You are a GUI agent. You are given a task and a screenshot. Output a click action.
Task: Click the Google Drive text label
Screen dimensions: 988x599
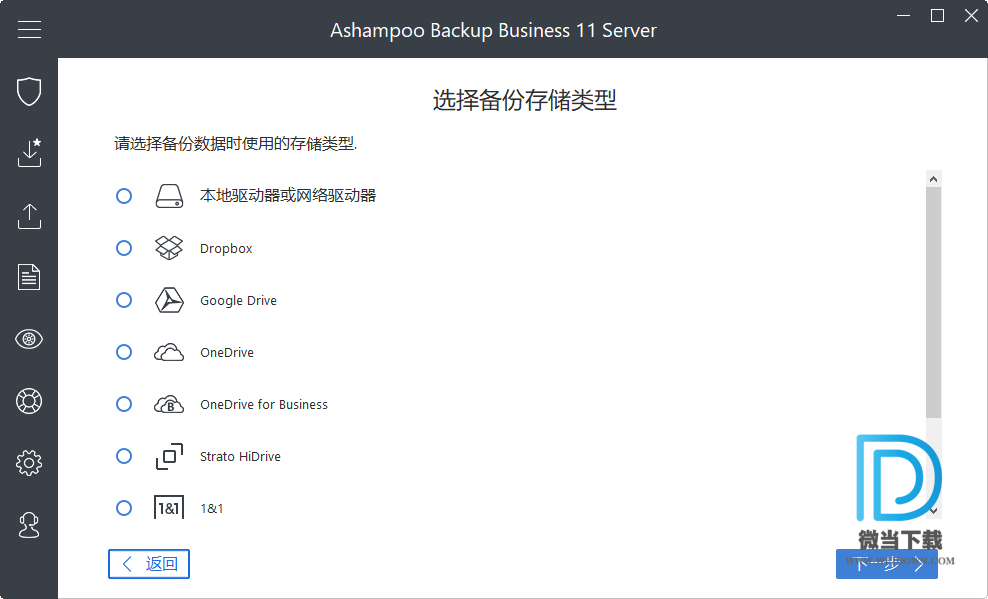tap(238, 300)
